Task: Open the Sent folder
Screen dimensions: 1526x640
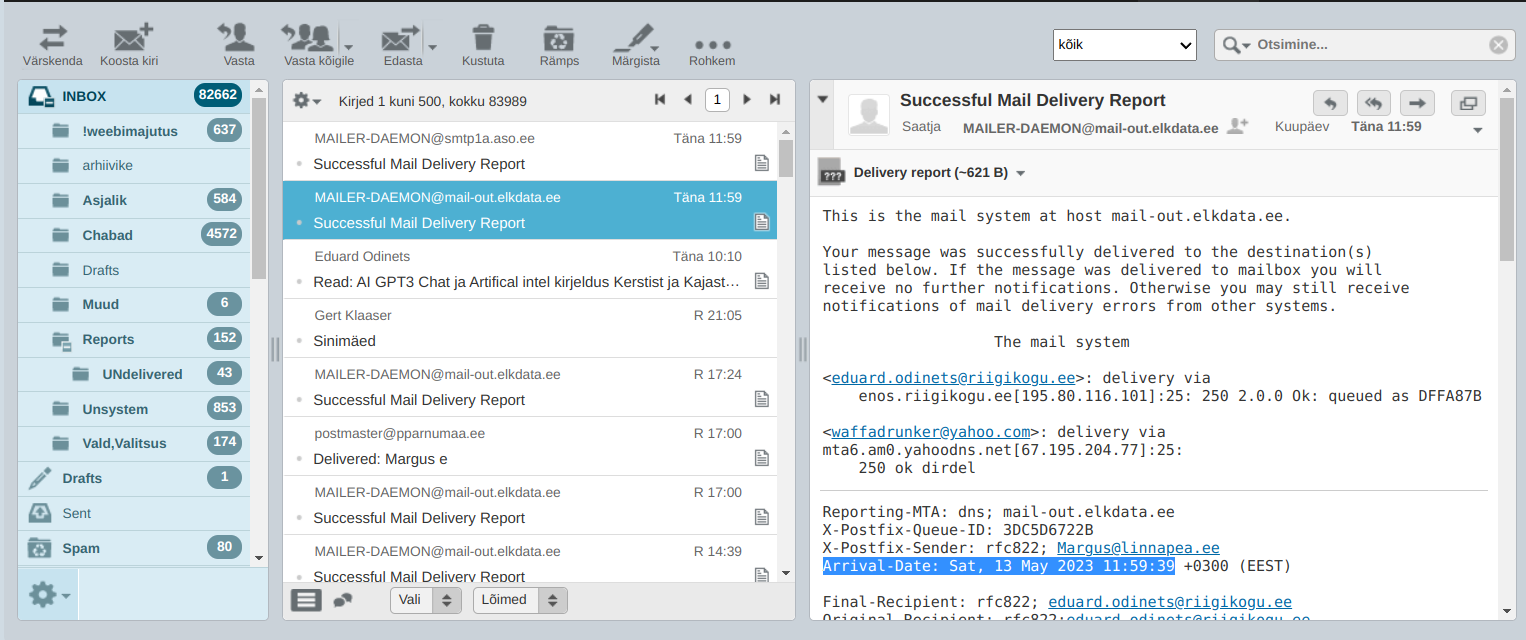Action: [x=134, y=513]
